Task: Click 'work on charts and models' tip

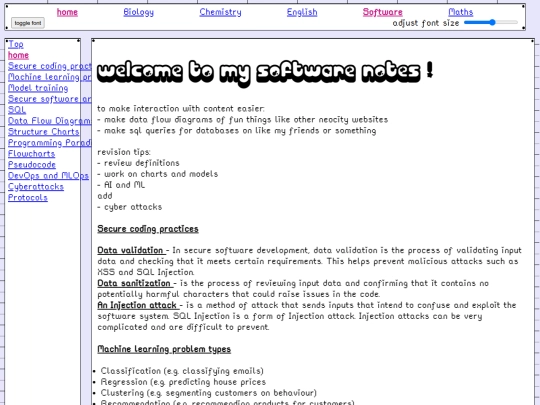Action: [158, 174]
